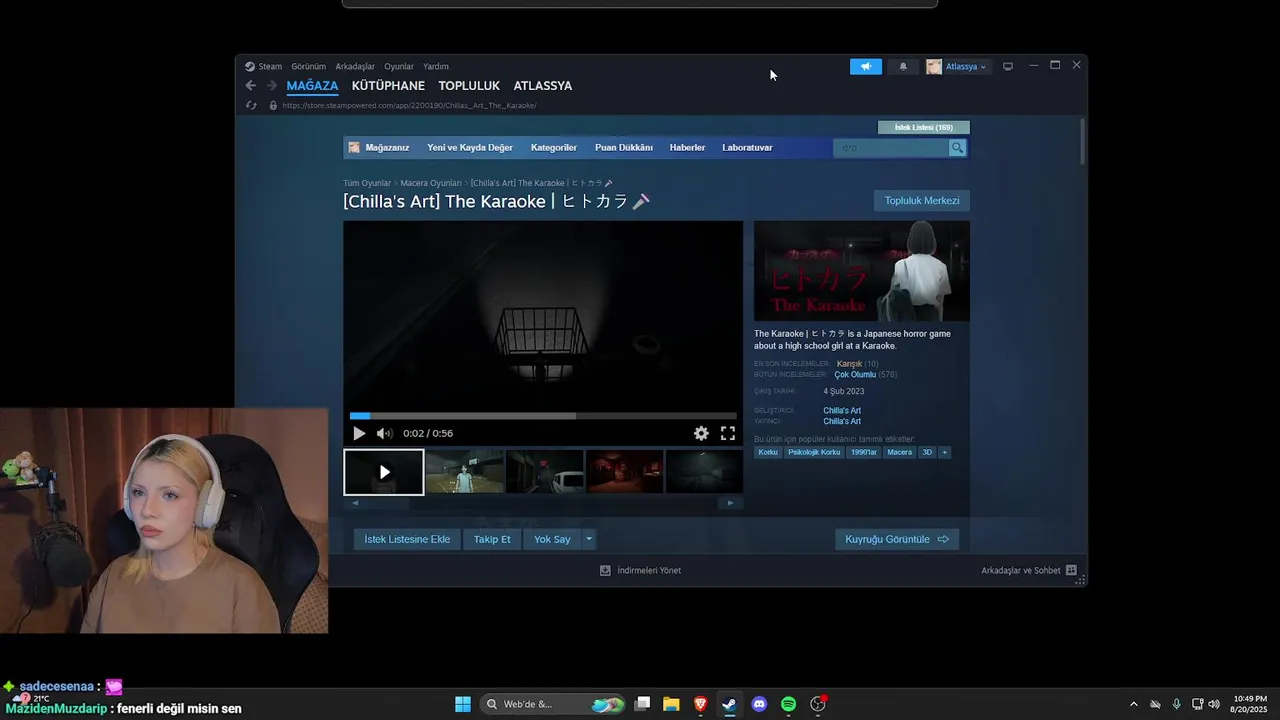Click the Psikolojik Korku tag
Viewport: 1280px width, 720px height.
coord(814,452)
